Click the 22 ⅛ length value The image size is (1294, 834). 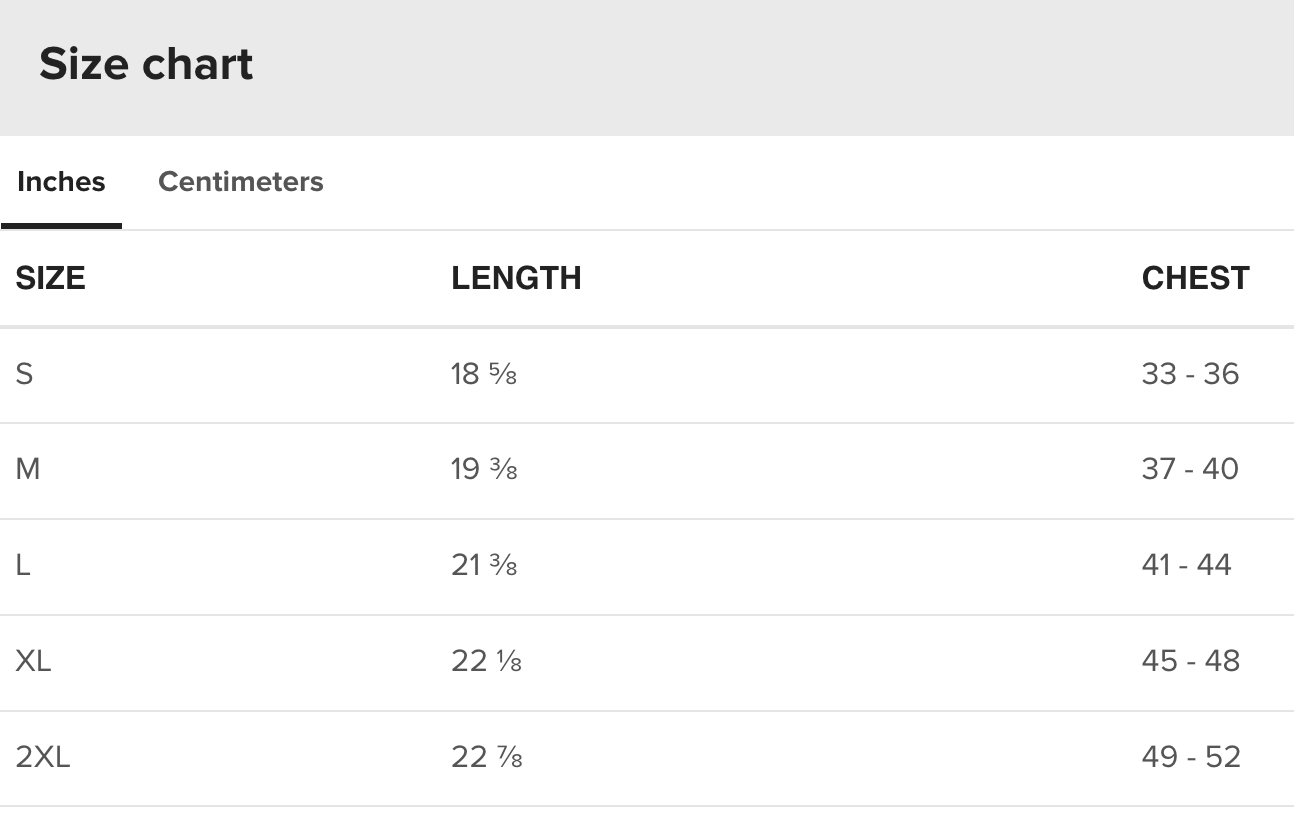[x=486, y=661]
